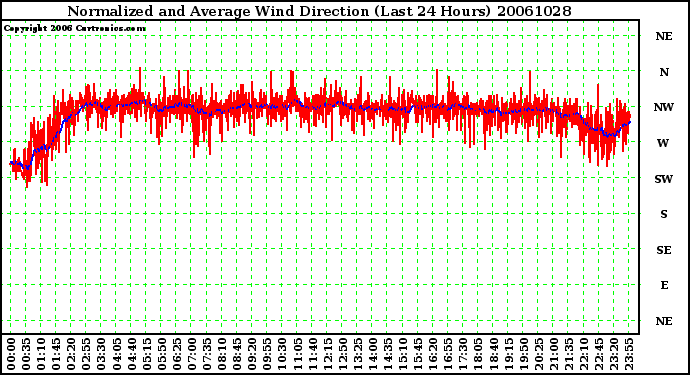The image size is (690, 375).
Task: Click the "07:35" time axis label
Action: [207, 354]
